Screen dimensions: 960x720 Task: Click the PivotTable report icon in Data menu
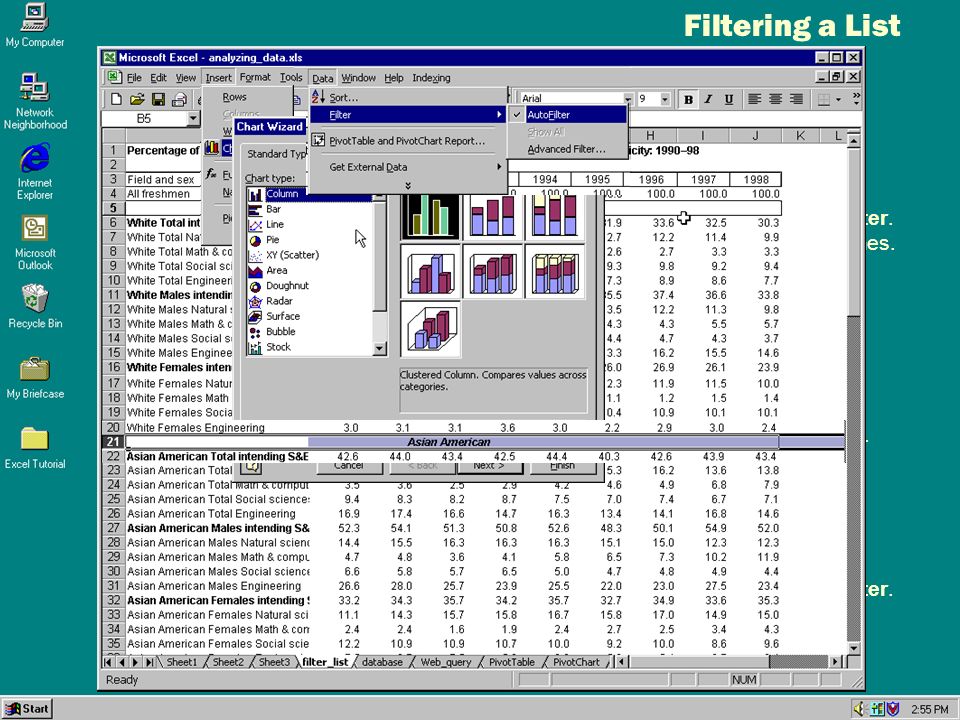[318, 140]
